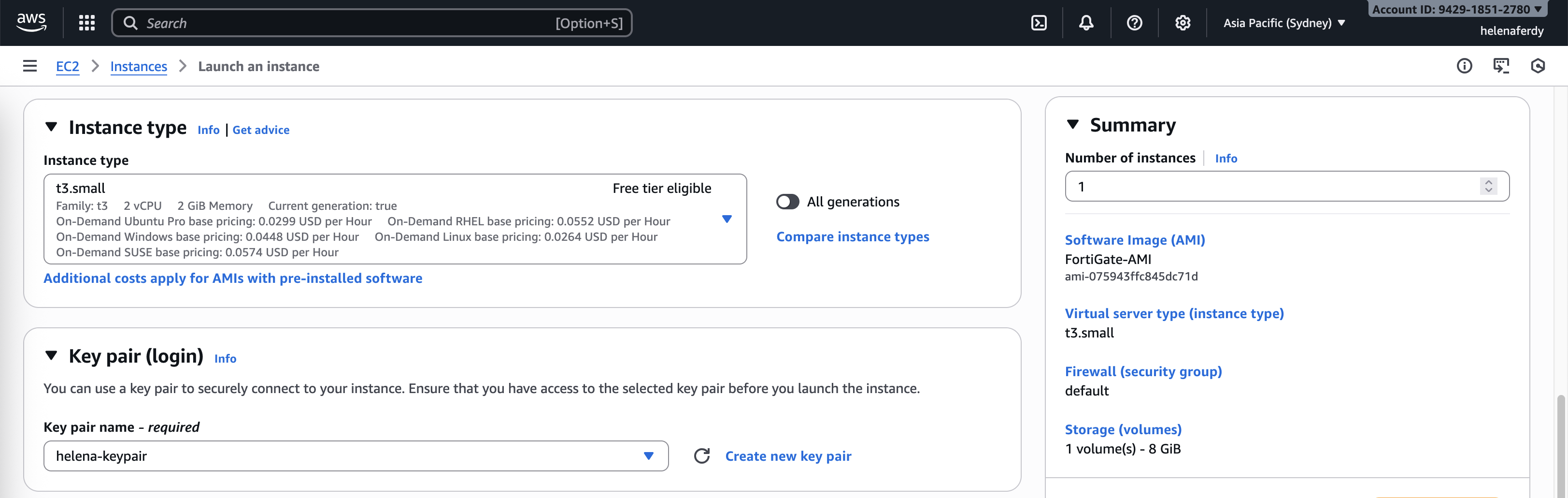1568x498 pixels.
Task: Click Create new key pair link
Action: pos(788,456)
